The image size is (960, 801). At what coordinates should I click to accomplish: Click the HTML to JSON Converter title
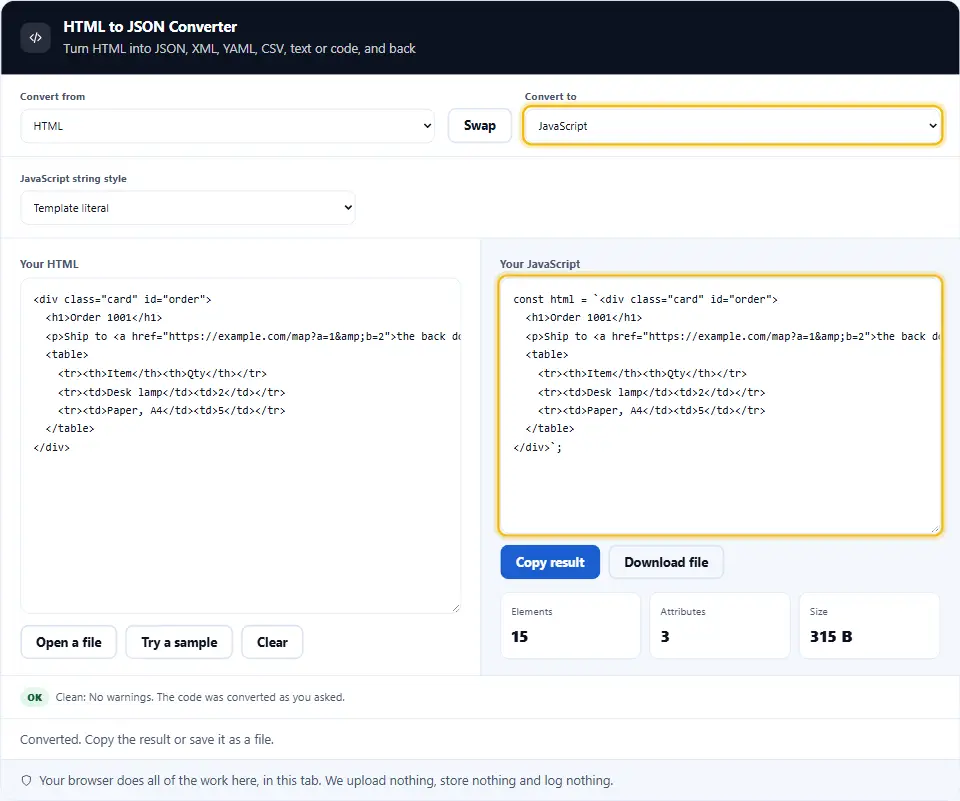tap(150, 27)
